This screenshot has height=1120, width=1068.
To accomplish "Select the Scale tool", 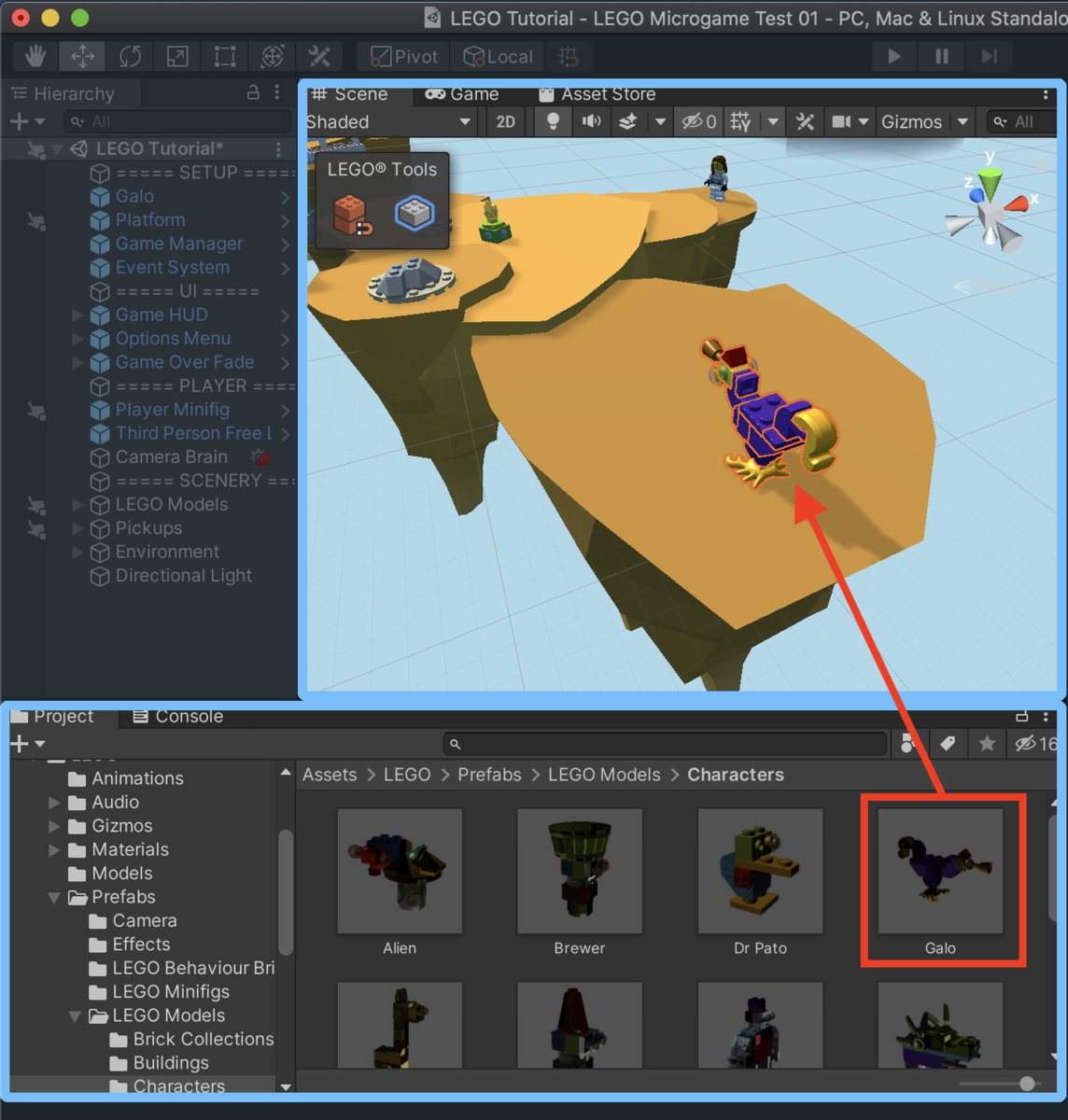I will [x=177, y=57].
